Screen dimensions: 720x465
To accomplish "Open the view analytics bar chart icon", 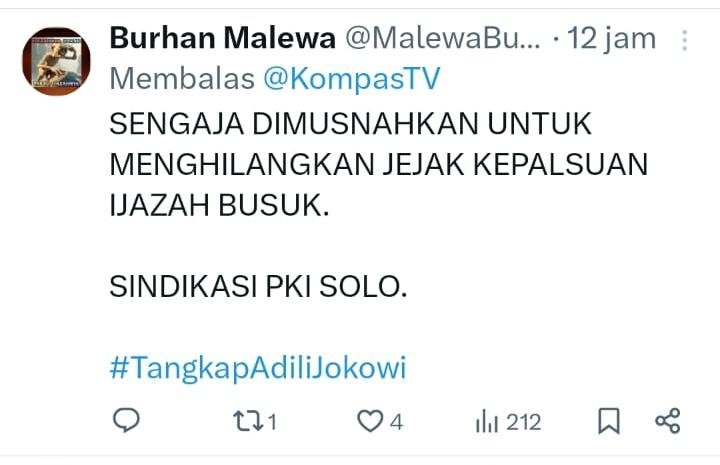I will point(487,421).
